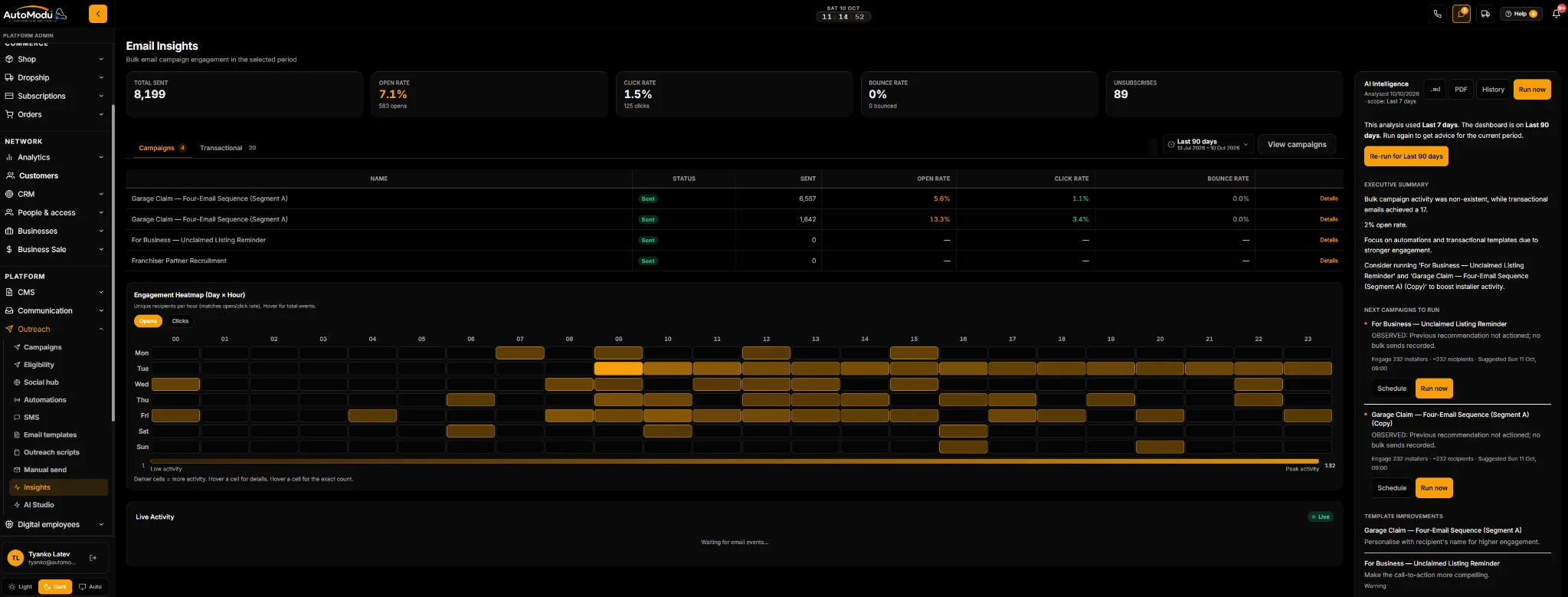Expand the Analytics menu

pyautogui.click(x=54, y=157)
